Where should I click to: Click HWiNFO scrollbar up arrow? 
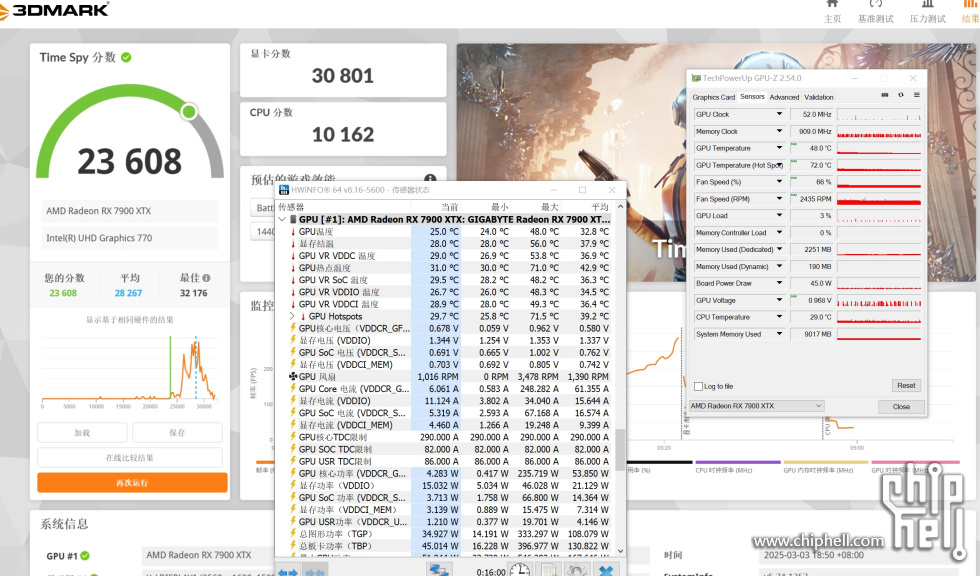tap(620, 206)
